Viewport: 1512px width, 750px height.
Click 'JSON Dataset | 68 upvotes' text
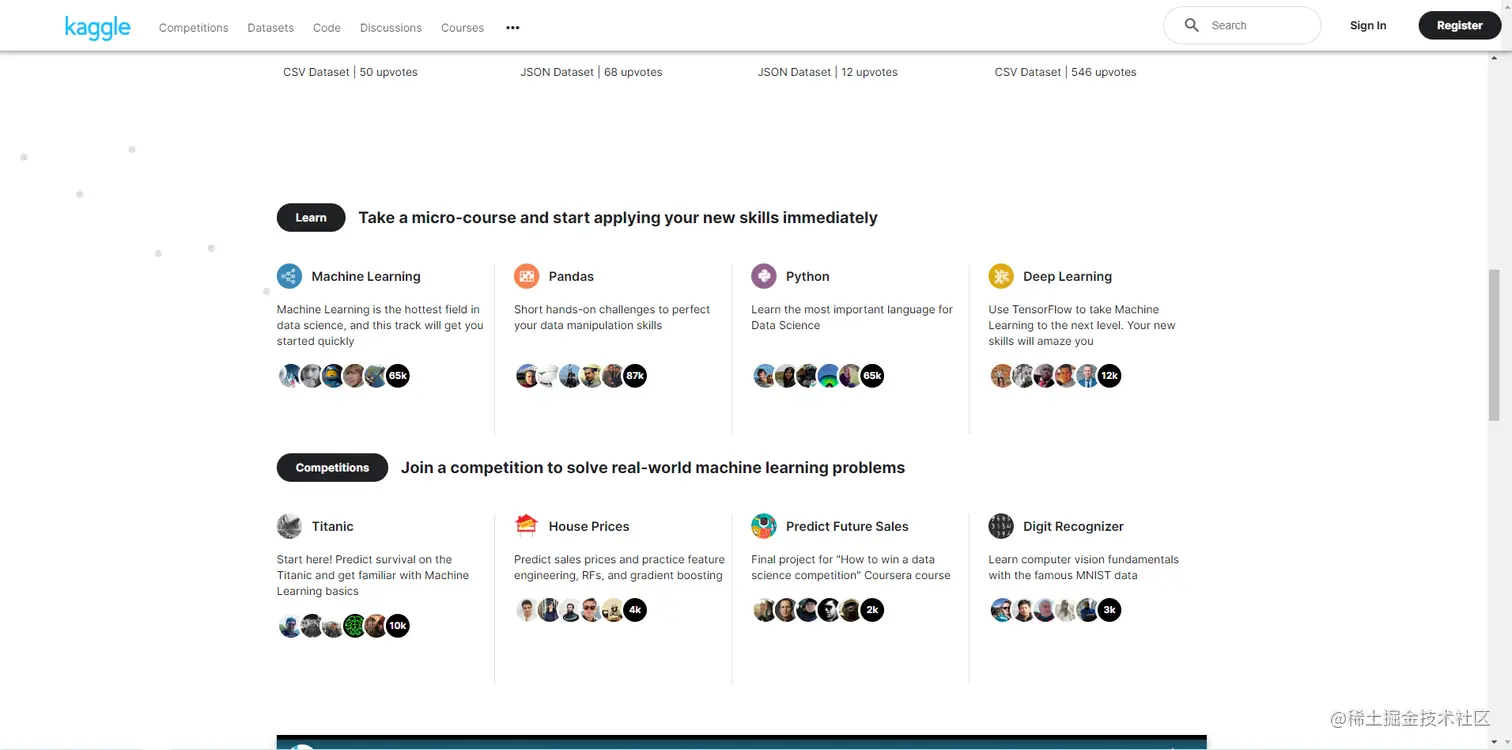click(x=591, y=72)
